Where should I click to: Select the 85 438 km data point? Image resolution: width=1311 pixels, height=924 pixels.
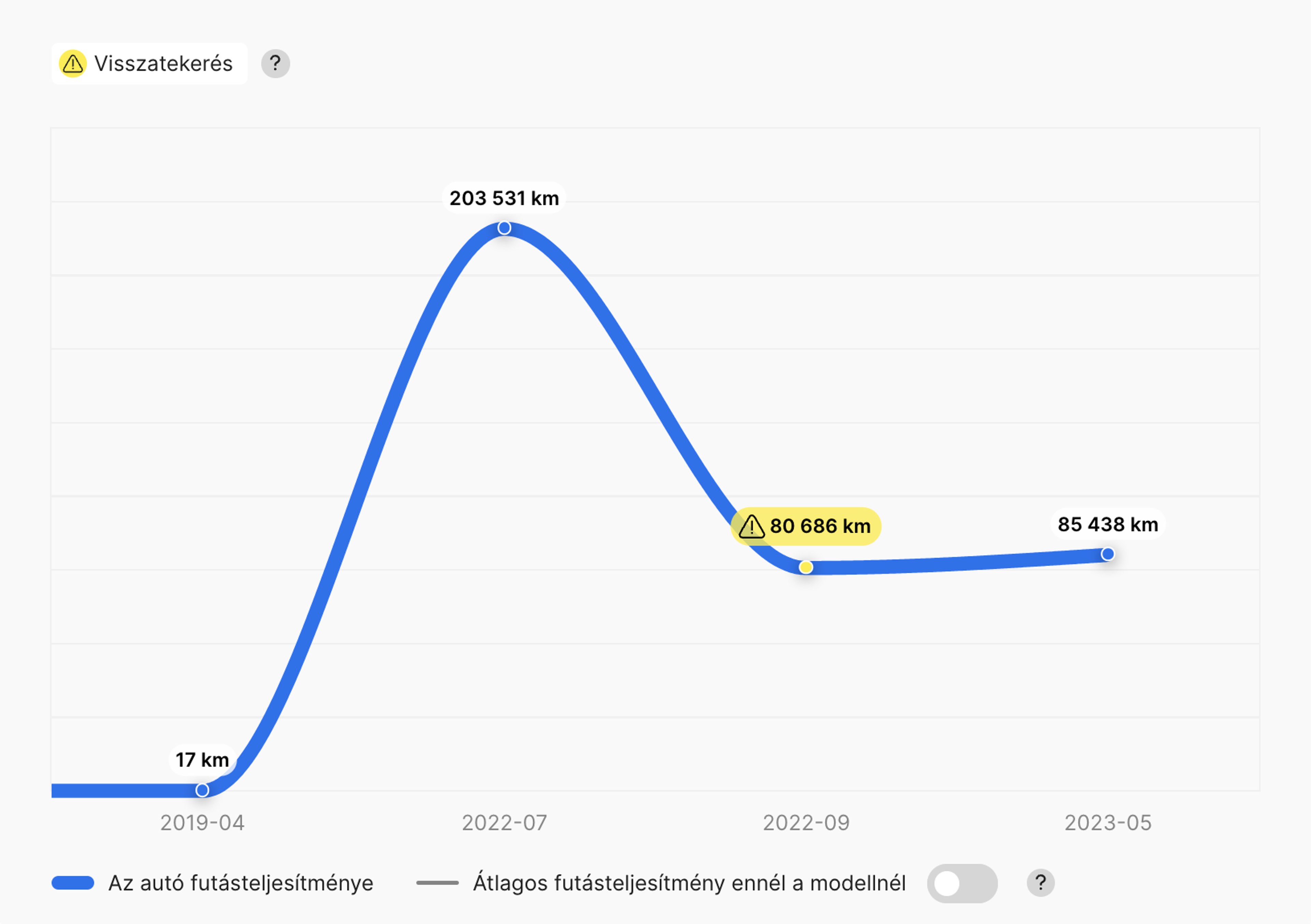pos(1108,554)
